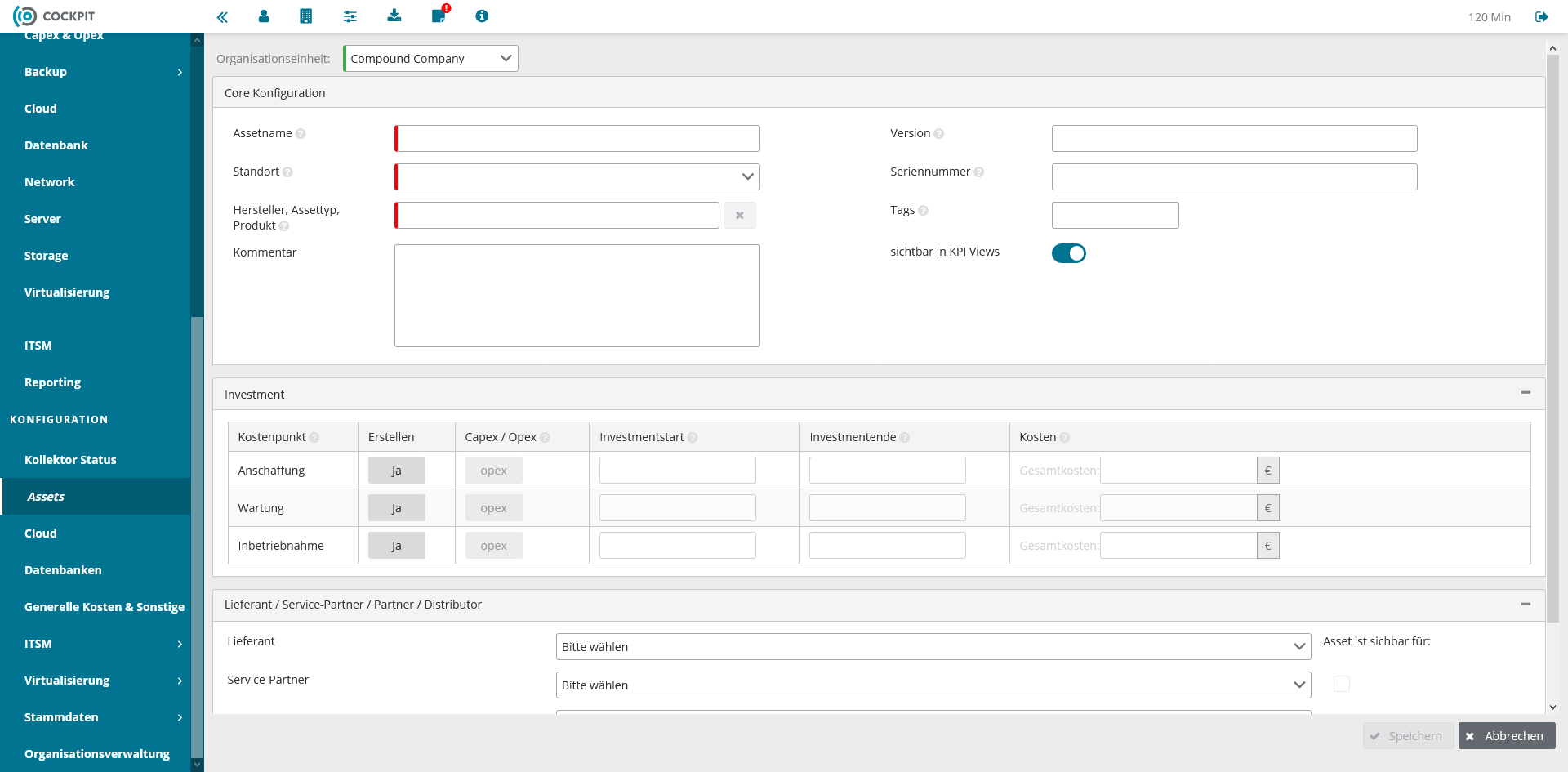Show help icon for Kosten
The height and width of the screenshot is (772, 1568).
[x=1065, y=438]
